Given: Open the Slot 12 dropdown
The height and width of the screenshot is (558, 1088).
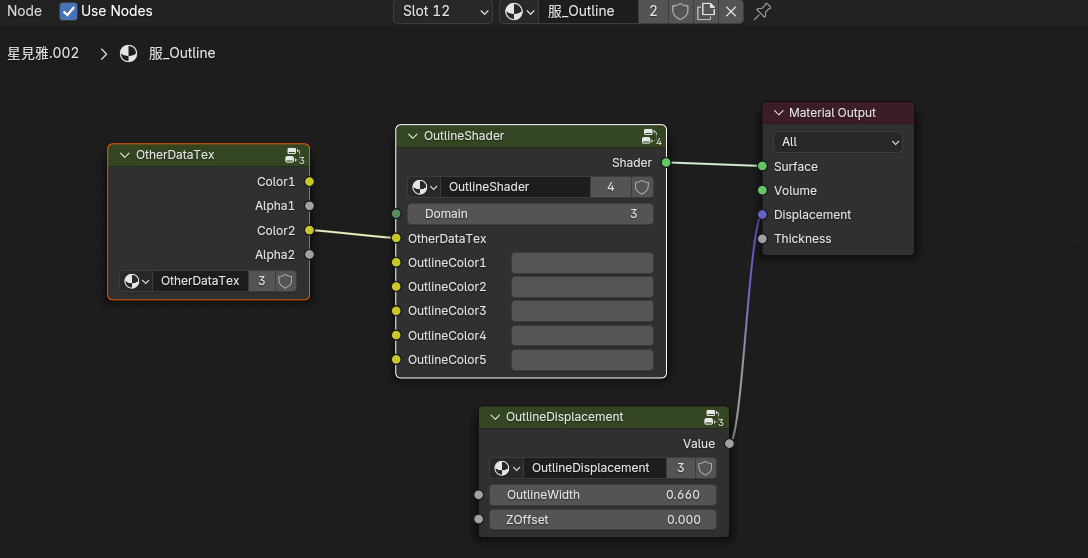Looking at the screenshot, I should coord(443,12).
